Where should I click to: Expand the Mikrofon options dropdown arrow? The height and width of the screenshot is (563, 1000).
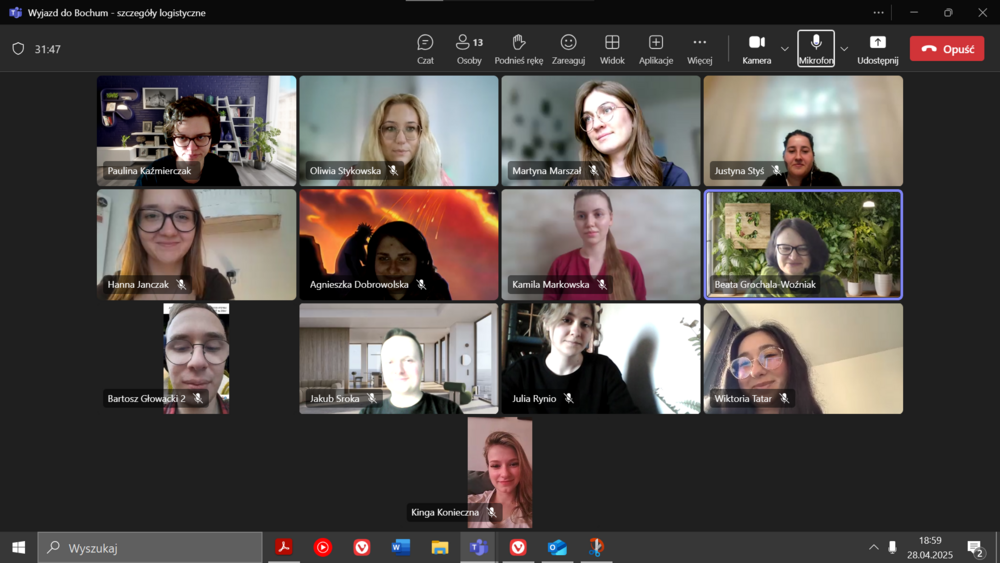(x=844, y=49)
